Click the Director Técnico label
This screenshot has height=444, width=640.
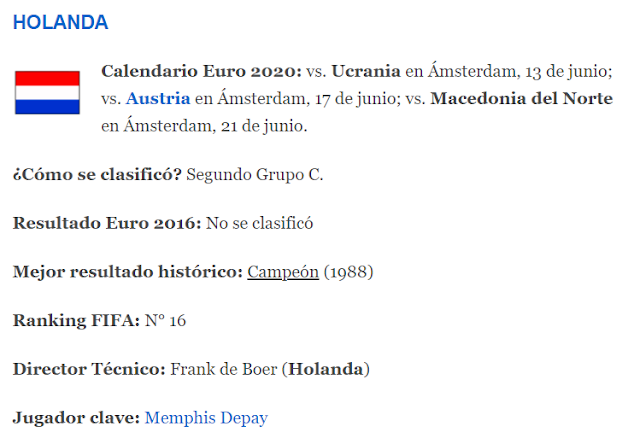point(89,369)
